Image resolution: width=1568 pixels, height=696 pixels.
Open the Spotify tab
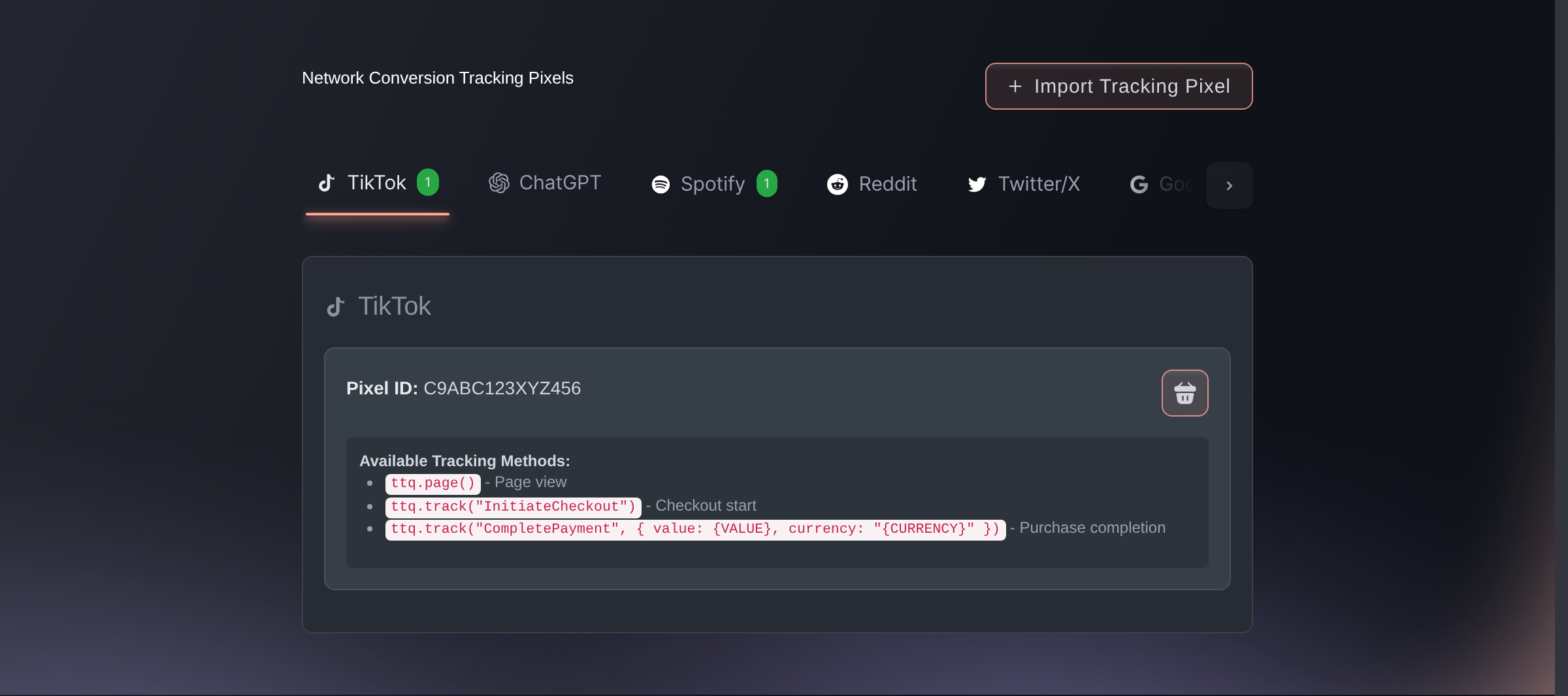pyautogui.click(x=714, y=184)
